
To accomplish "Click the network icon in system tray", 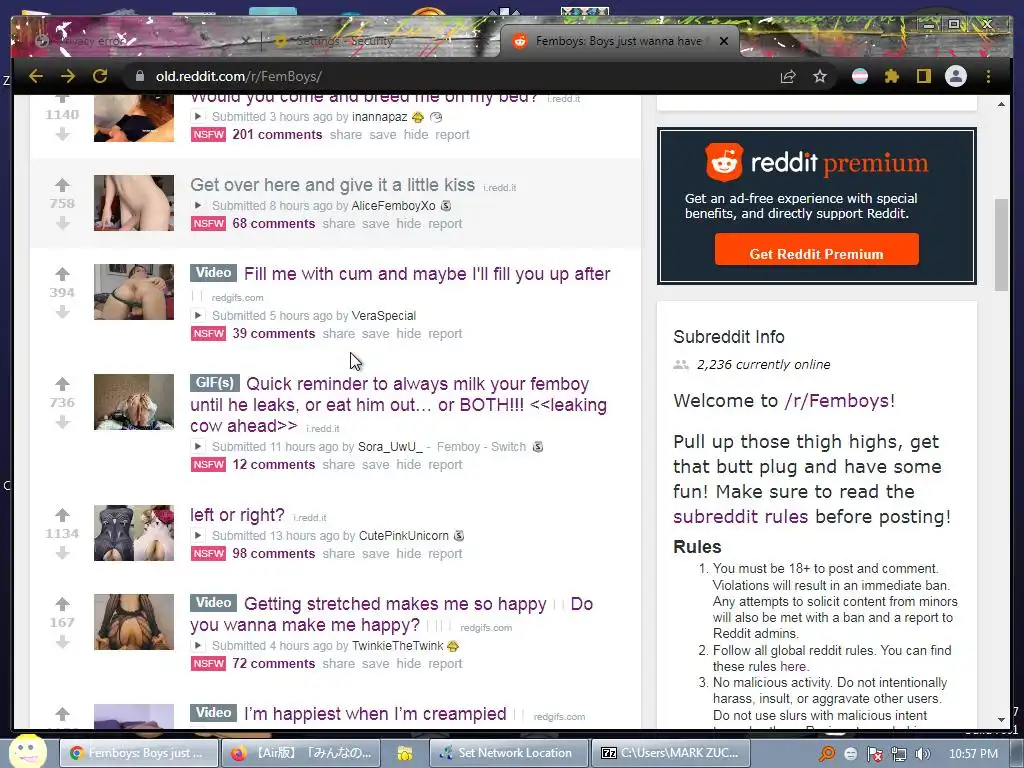I will click(899, 754).
